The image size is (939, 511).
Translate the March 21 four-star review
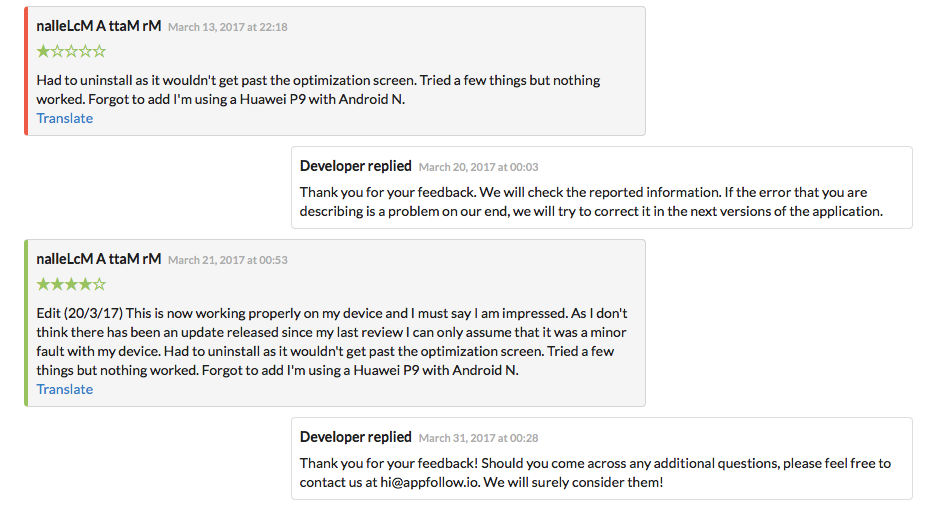(x=65, y=389)
